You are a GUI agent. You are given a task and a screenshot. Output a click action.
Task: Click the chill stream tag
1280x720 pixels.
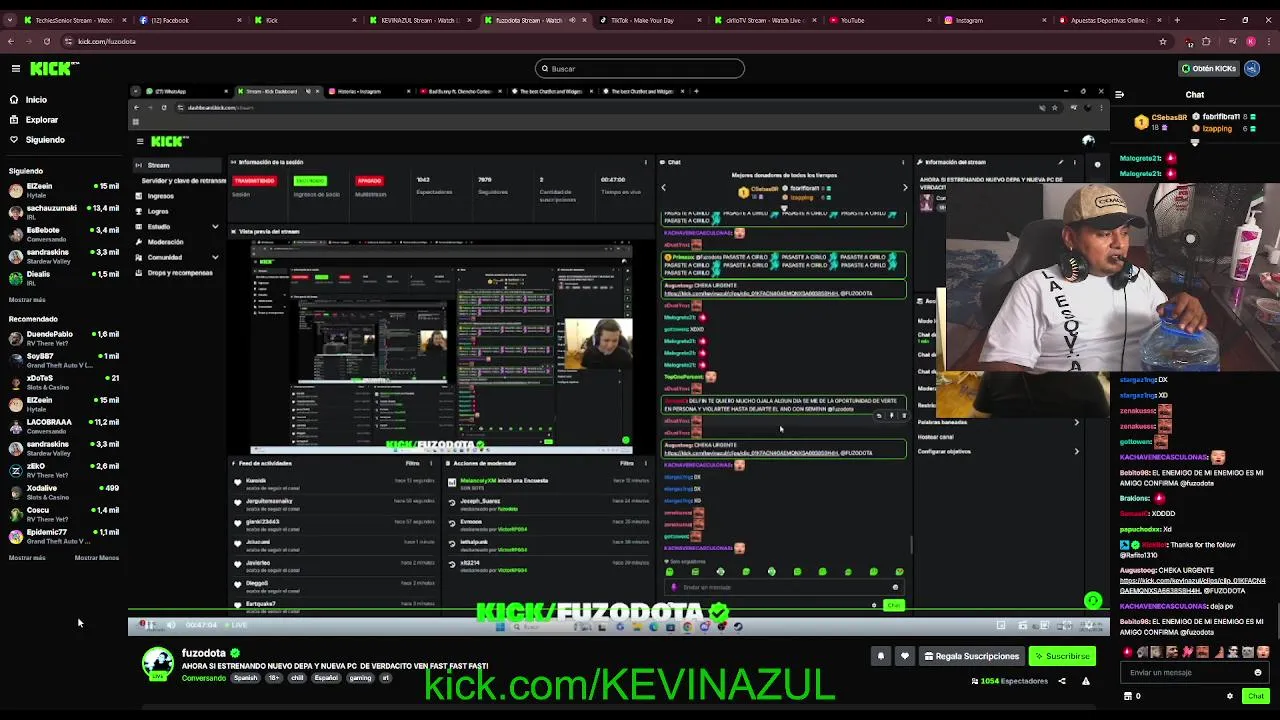click(297, 678)
